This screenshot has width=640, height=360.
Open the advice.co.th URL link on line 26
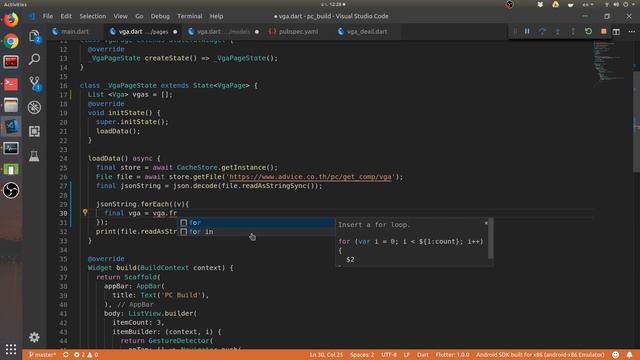pyautogui.click(x=310, y=177)
